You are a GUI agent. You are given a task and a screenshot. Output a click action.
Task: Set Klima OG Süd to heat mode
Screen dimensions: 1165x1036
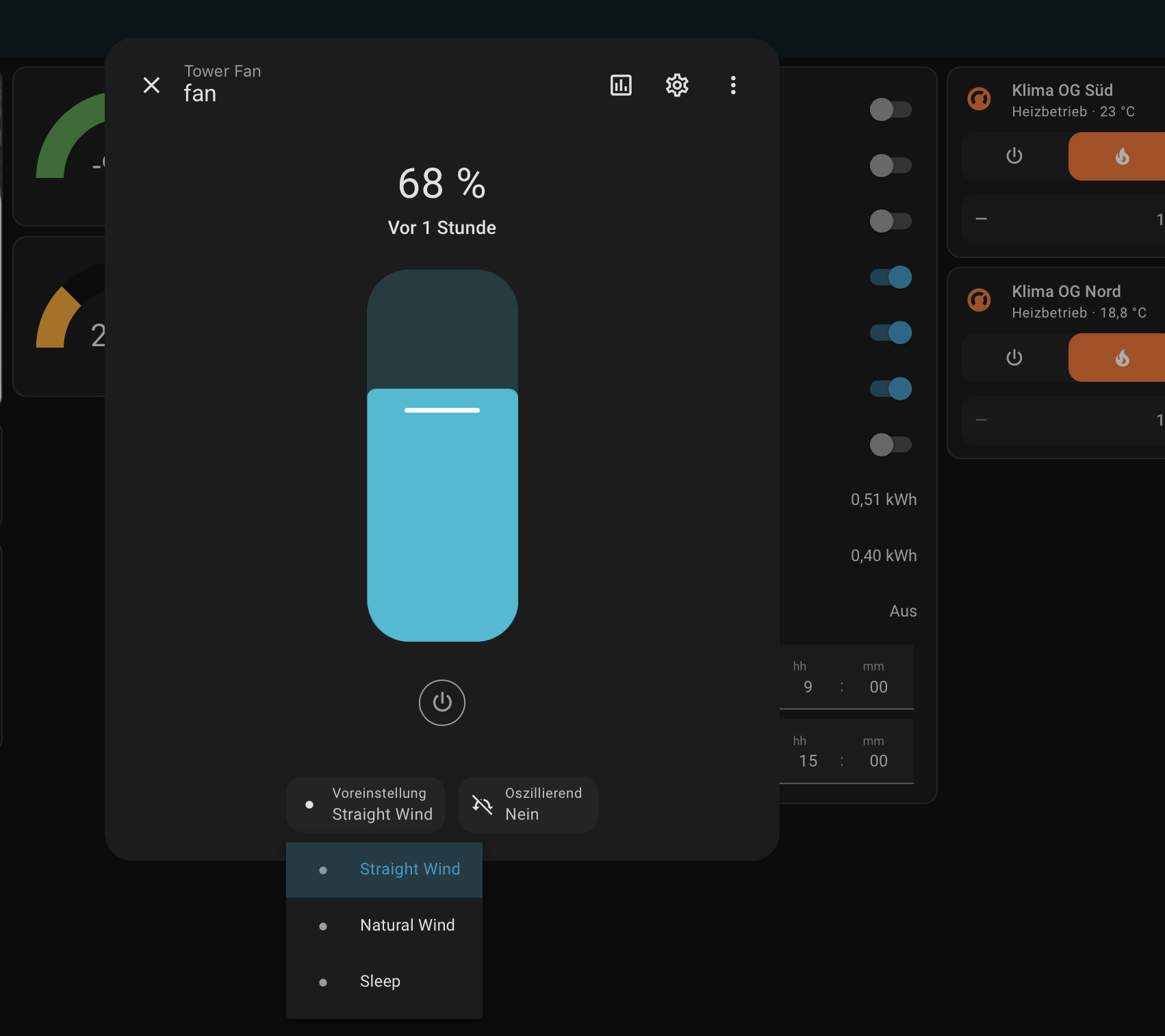point(1121,156)
